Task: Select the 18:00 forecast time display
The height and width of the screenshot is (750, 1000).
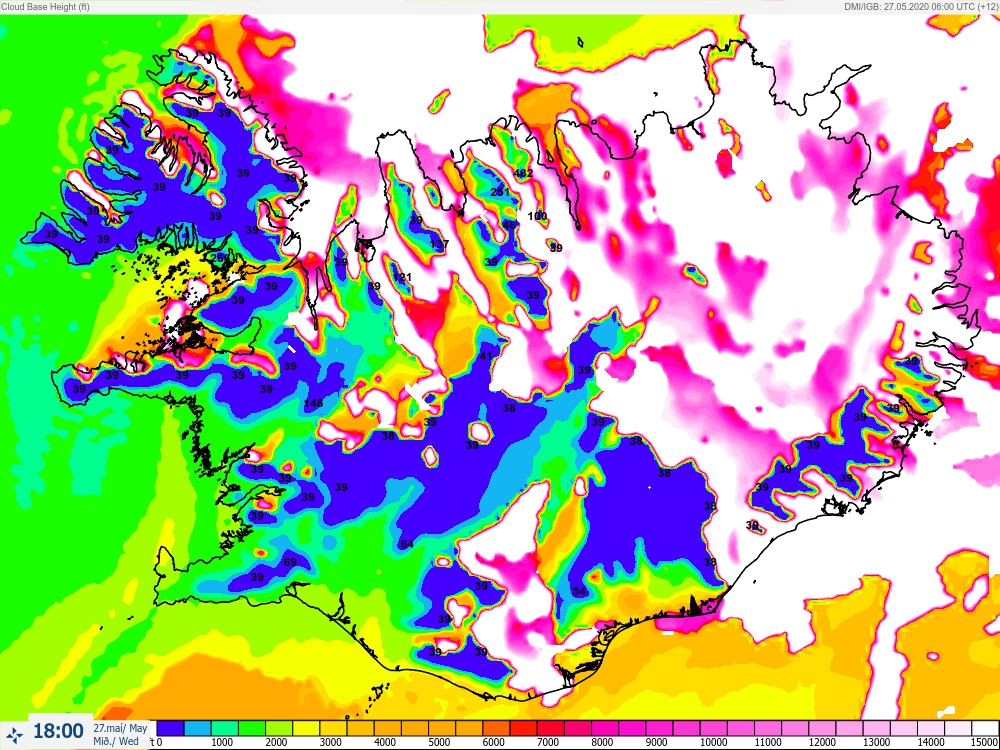Action: (58, 731)
